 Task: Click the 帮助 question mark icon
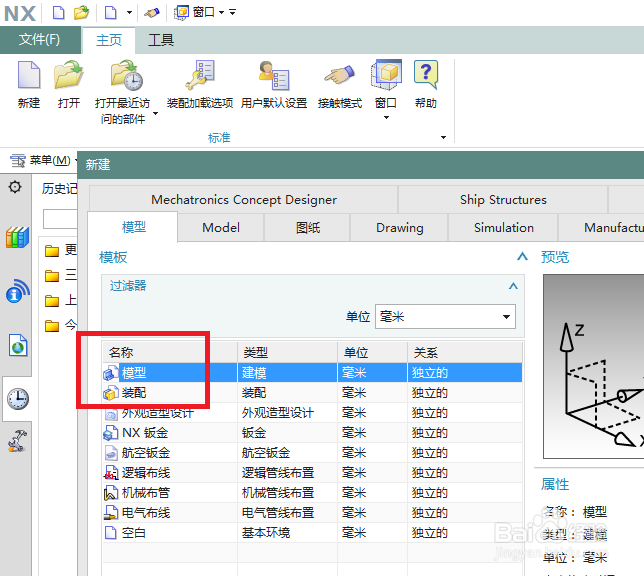(x=426, y=75)
